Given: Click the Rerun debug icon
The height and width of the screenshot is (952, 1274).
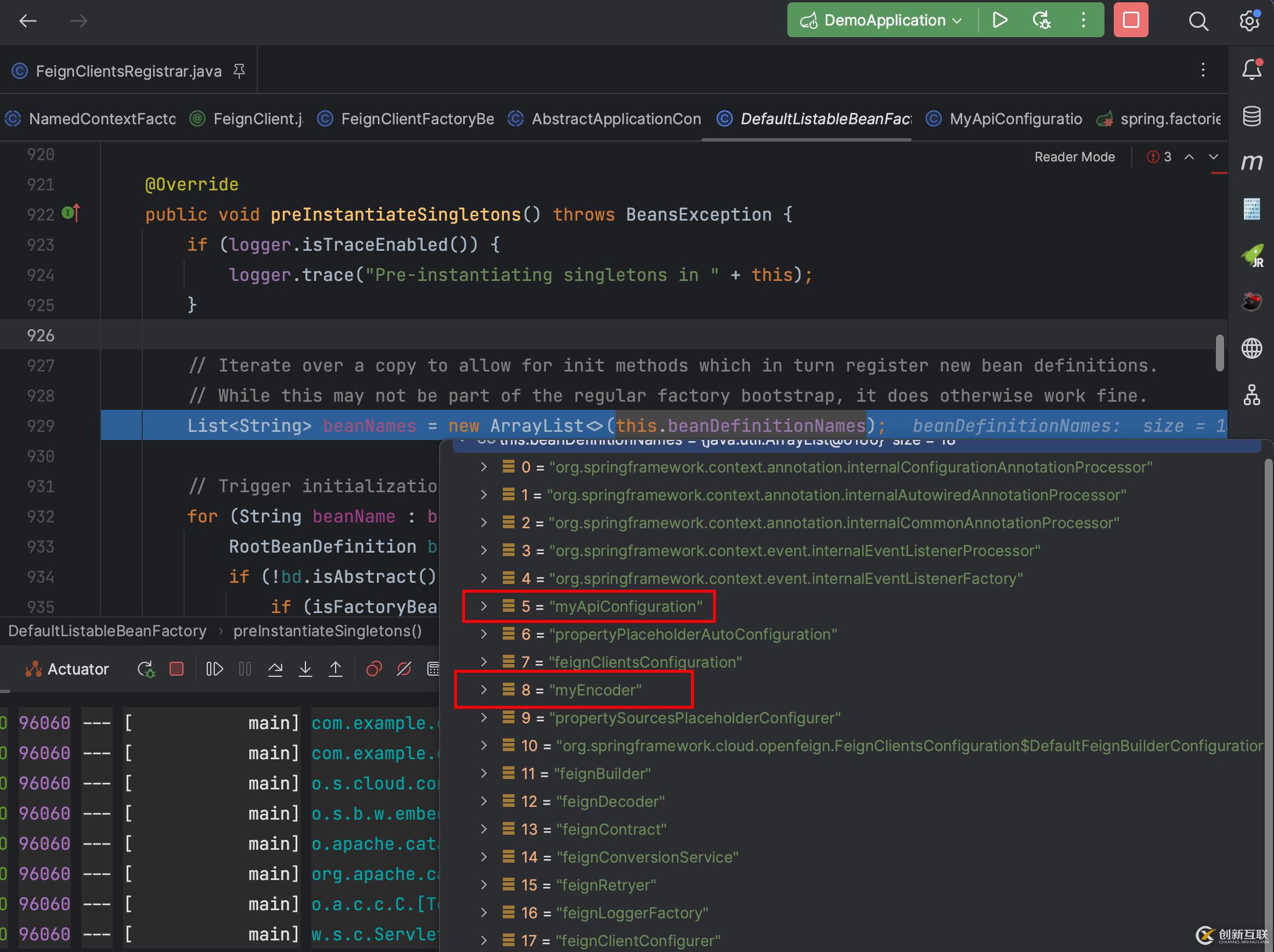Looking at the screenshot, I should [146, 669].
